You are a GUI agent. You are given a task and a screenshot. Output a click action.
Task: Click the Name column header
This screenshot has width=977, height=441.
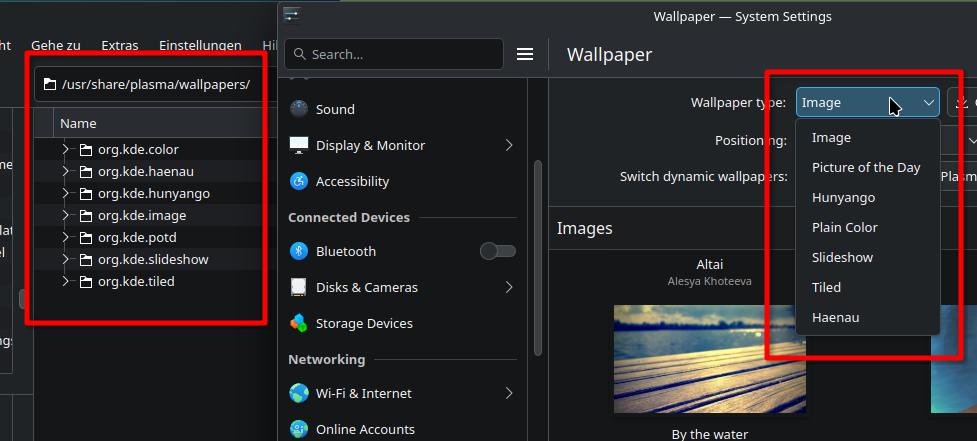(x=78, y=123)
